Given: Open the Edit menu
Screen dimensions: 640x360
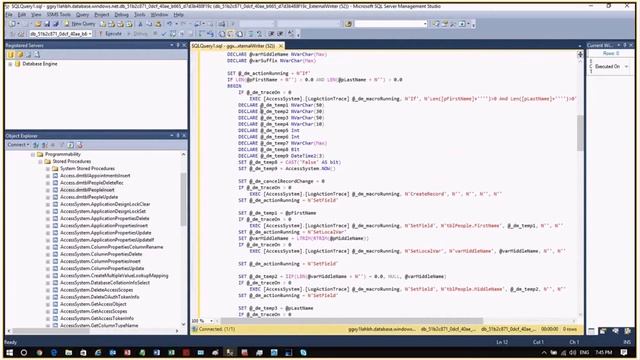Looking at the screenshot, I should point(22,15).
